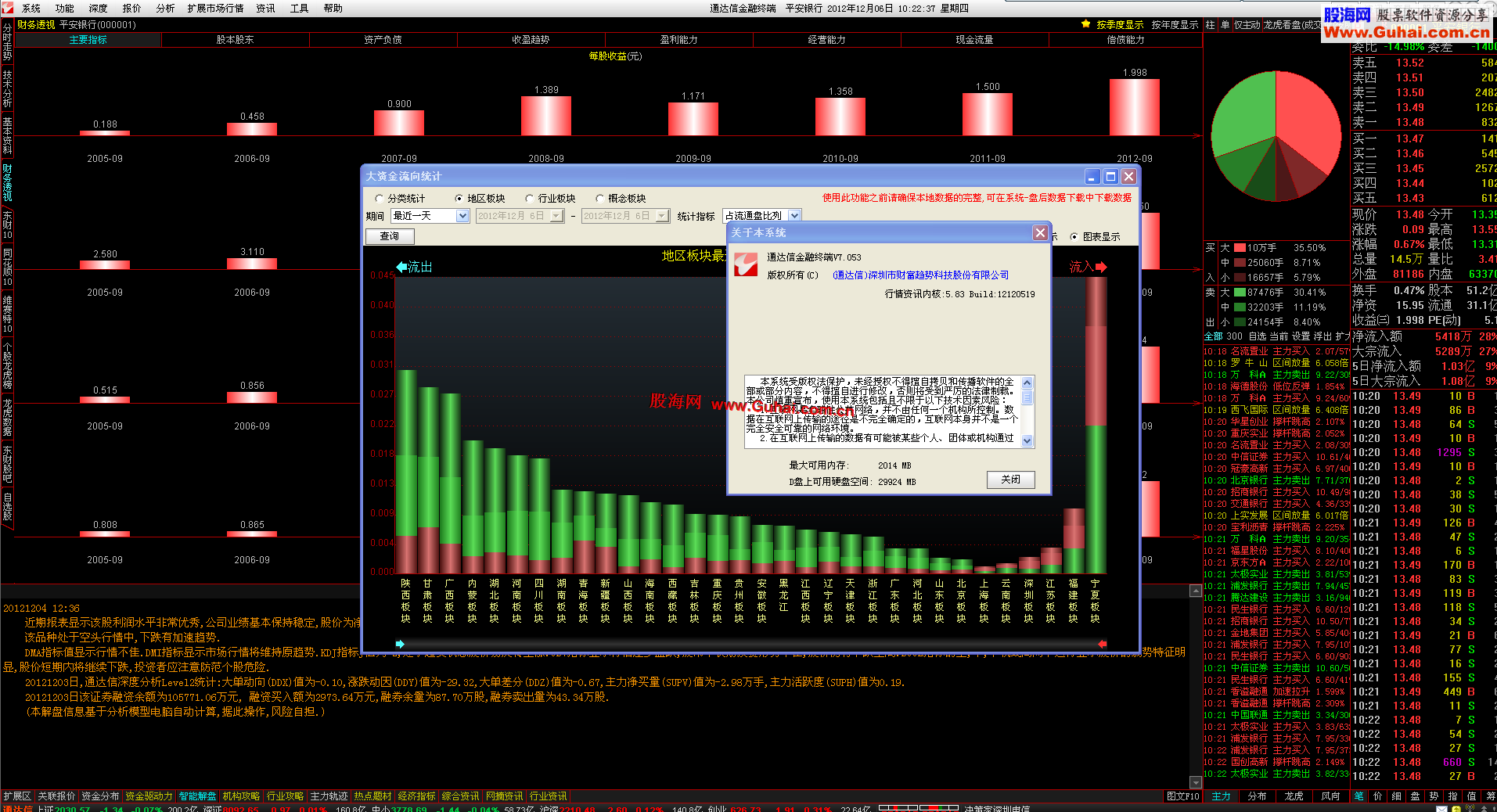Open the 深圳市财富趋势科技股份有限公司 link
1497x812 pixels.
click(920, 275)
